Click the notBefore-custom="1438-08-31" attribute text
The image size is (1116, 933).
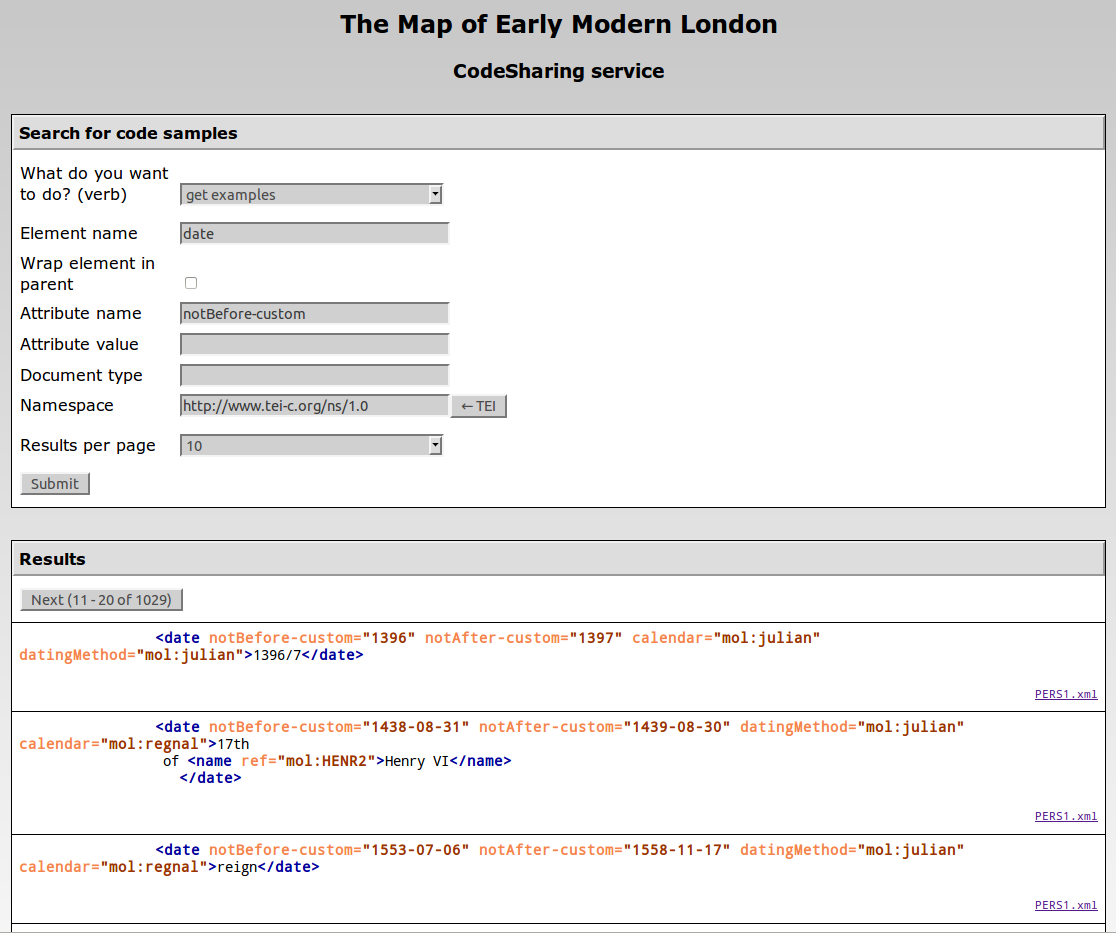coord(339,727)
